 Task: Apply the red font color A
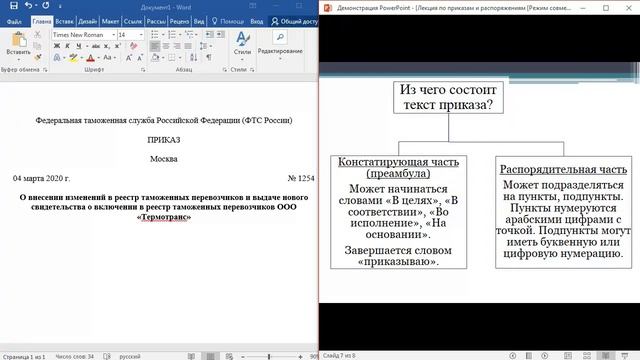click(x=91, y=58)
